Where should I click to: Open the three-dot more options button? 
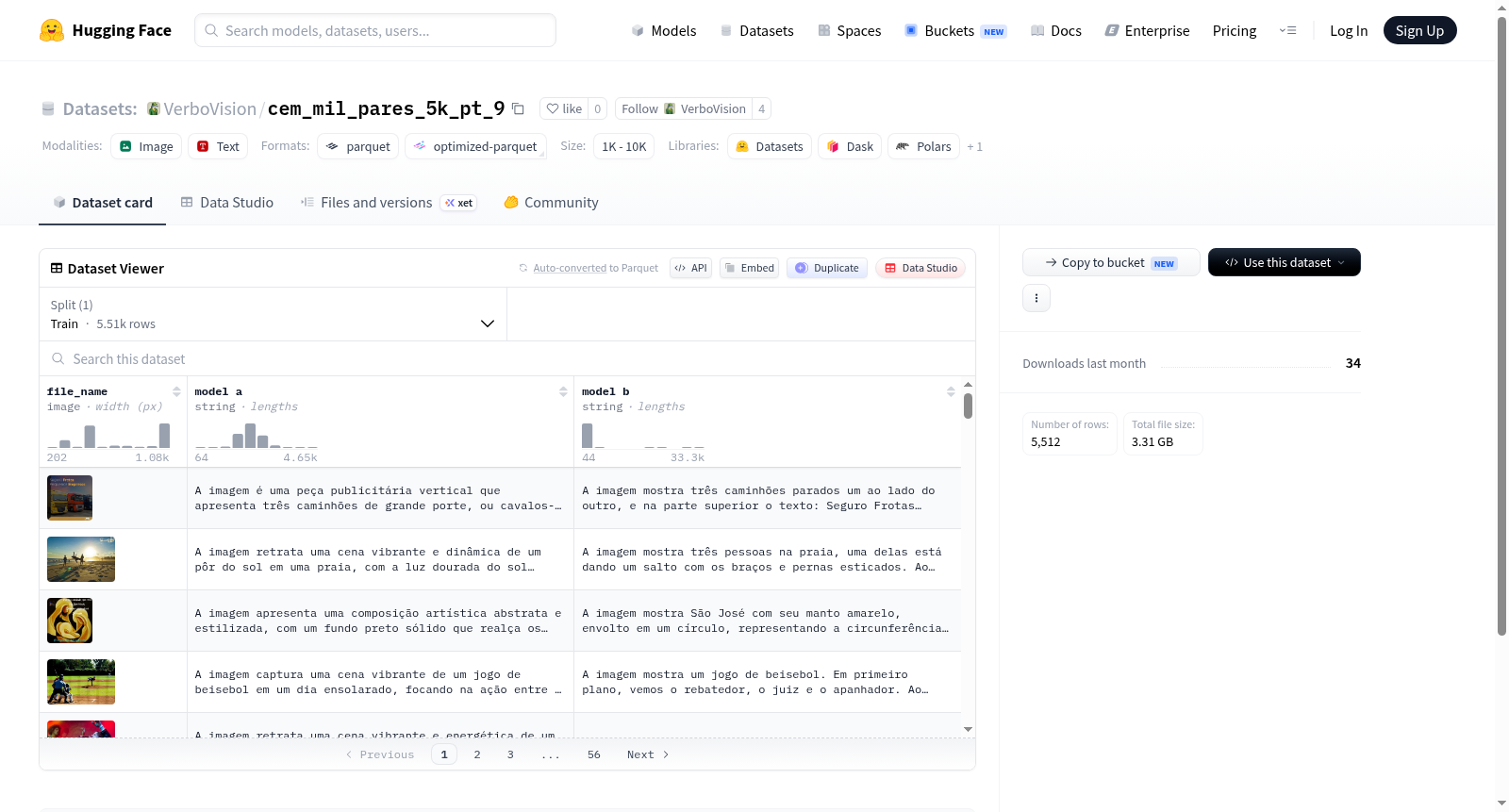pos(1036,298)
